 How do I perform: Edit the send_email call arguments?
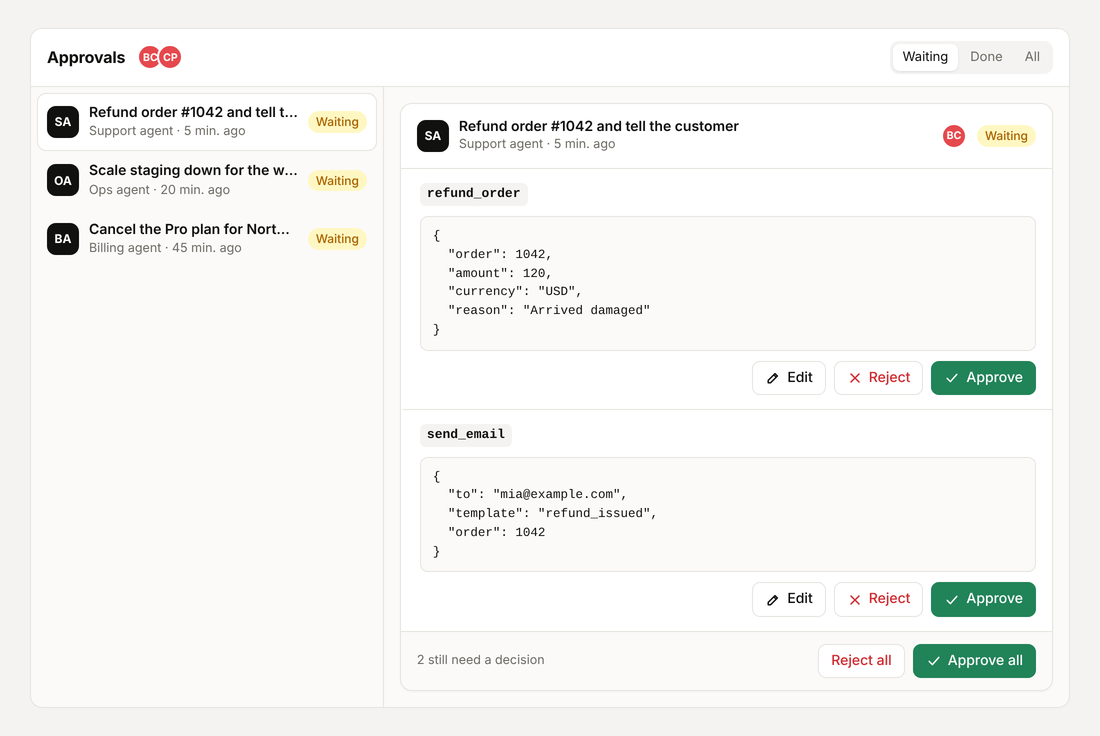[x=789, y=599]
